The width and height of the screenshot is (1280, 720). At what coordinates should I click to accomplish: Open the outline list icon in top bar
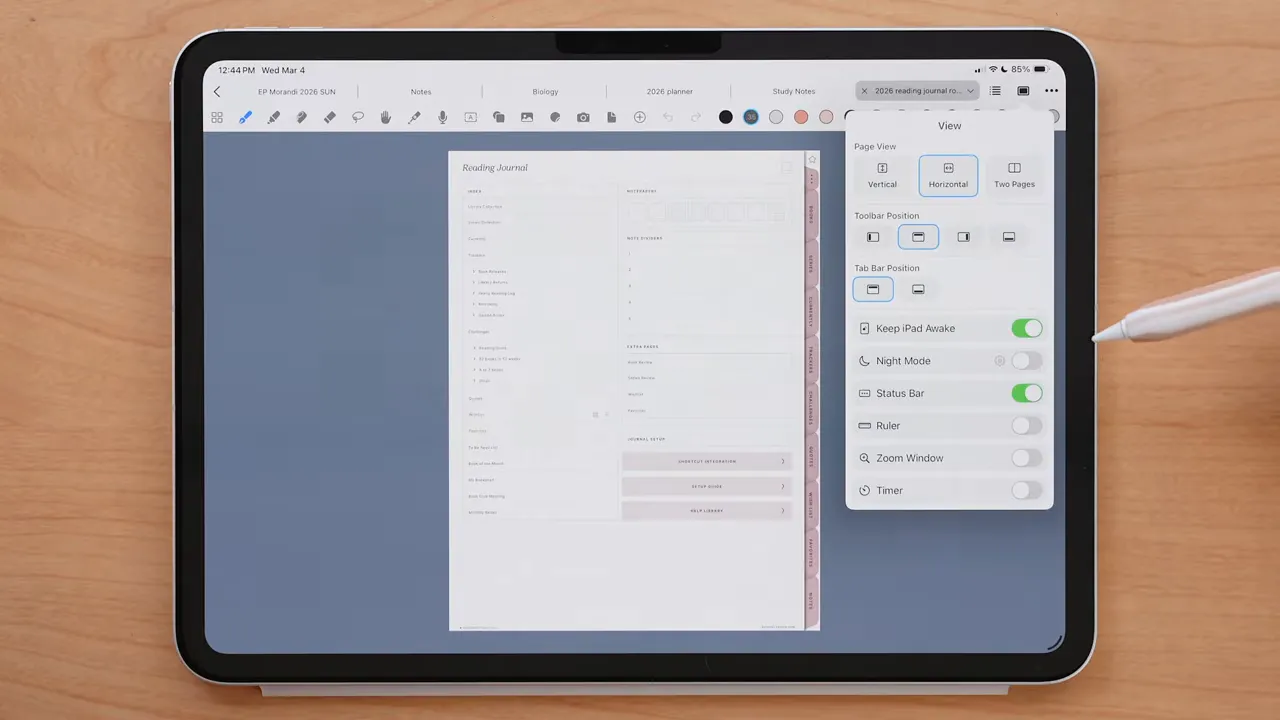tap(995, 91)
